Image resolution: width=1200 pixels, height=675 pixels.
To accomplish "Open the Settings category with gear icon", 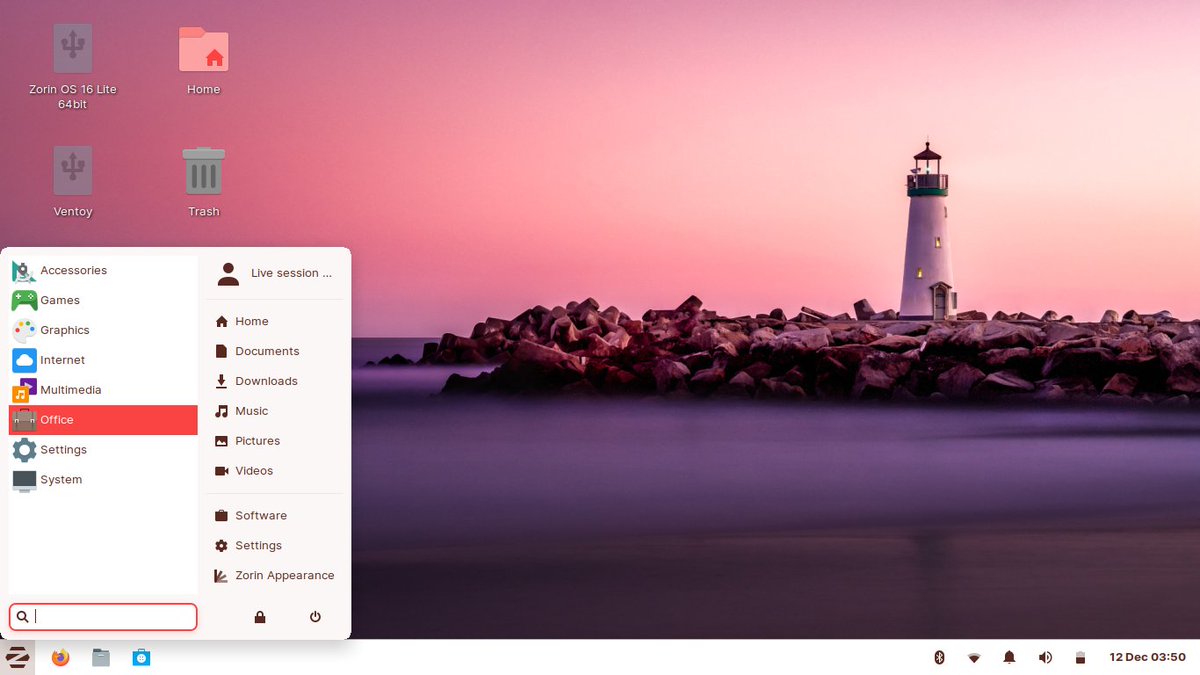I will pos(103,450).
